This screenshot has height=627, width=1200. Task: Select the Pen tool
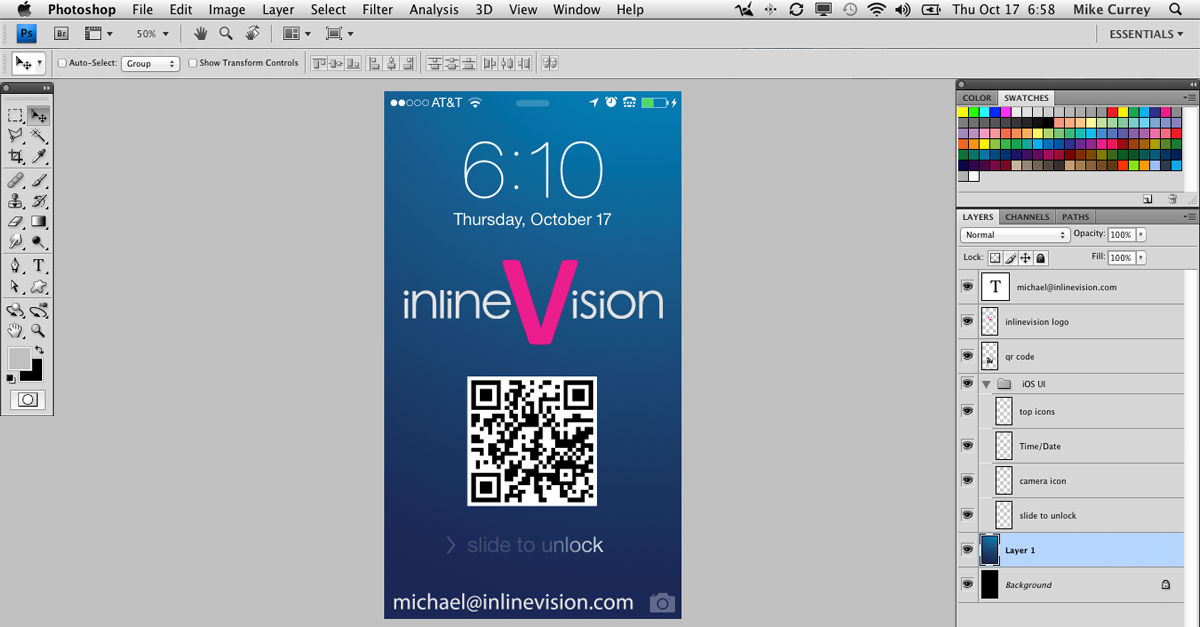pos(16,266)
